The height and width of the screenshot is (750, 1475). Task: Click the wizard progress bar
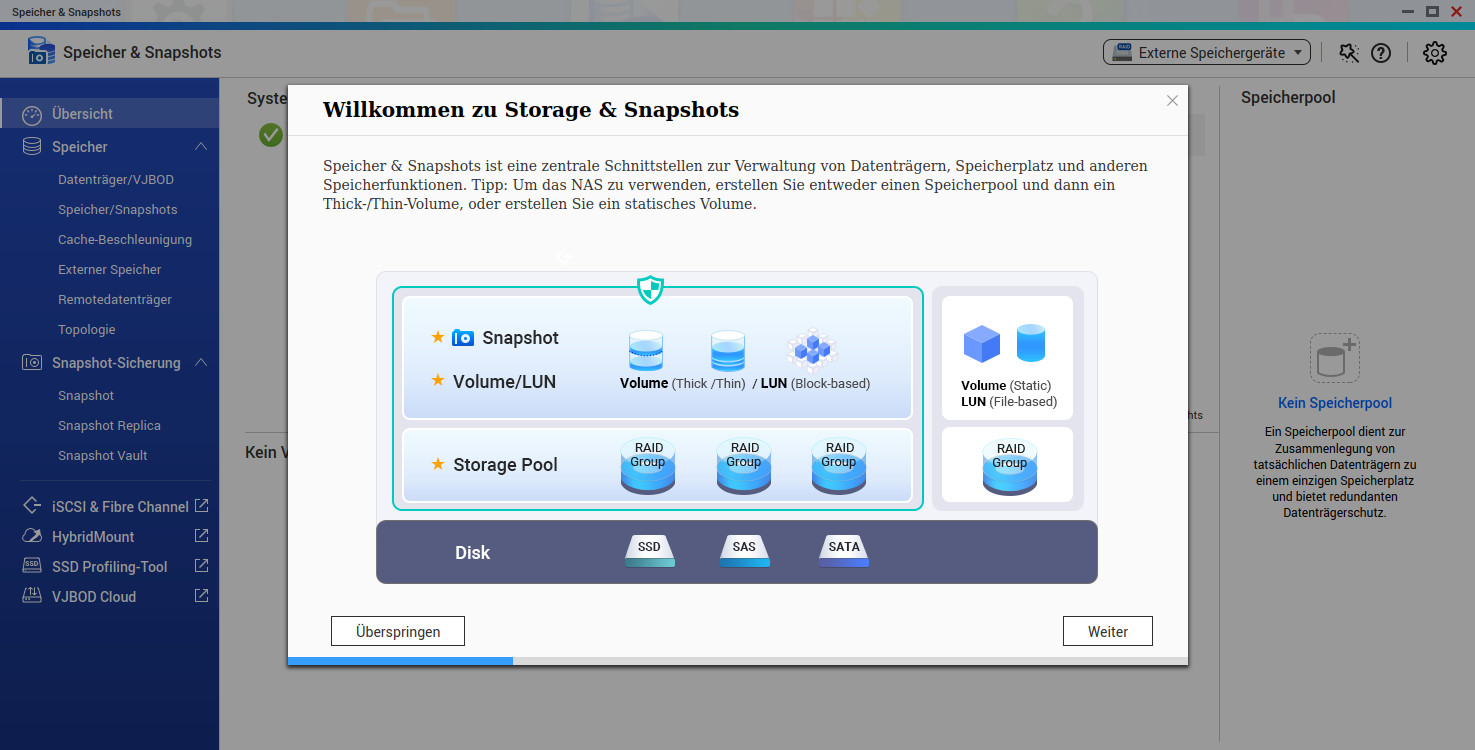[x=737, y=661]
